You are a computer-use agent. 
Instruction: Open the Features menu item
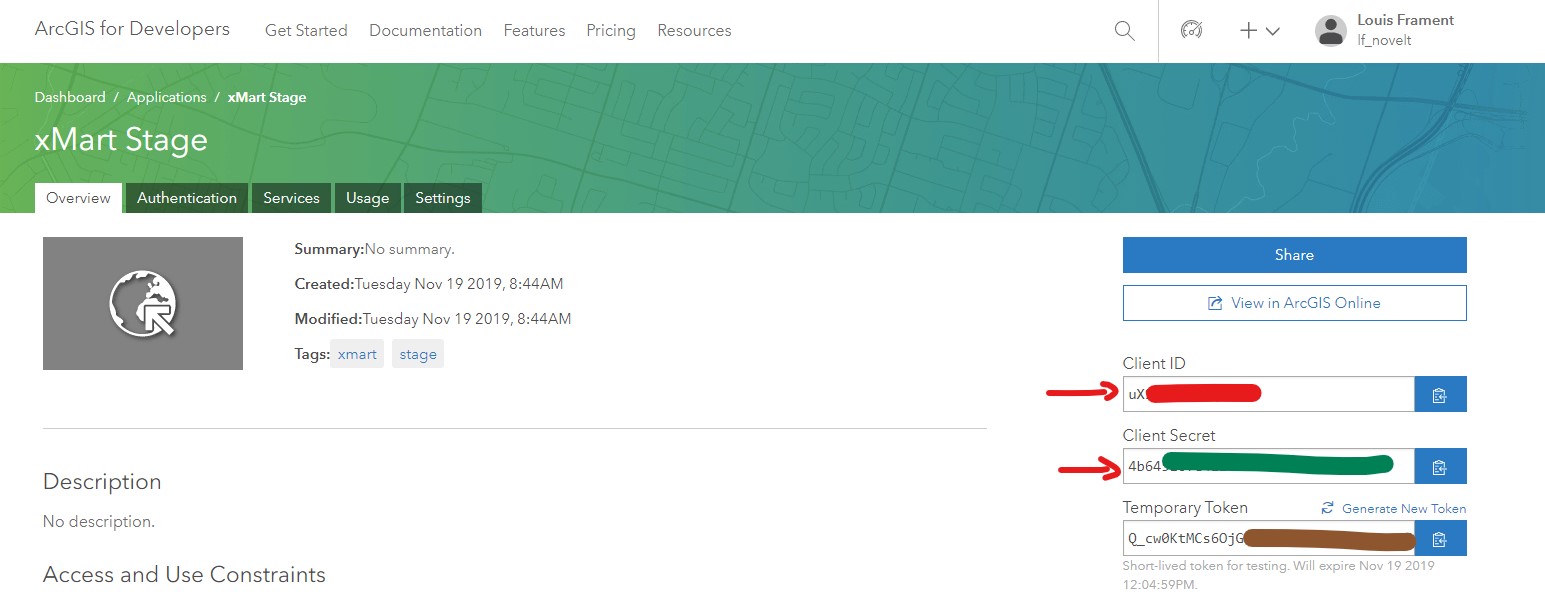tap(534, 31)
